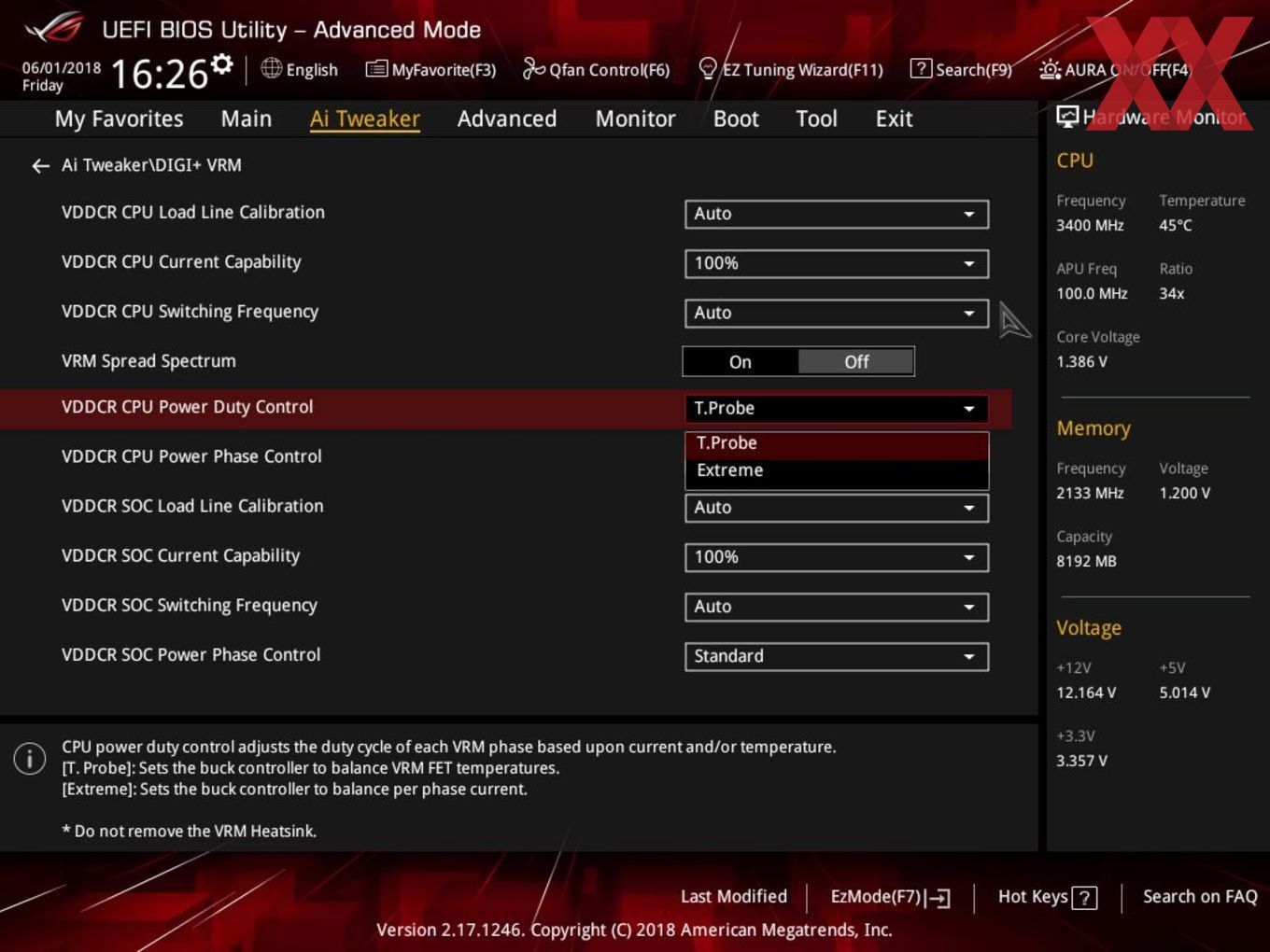Open VDDCR CPU Current Capability dropdown
Screen dimensions: 1270x952
[x=837, y=263]
